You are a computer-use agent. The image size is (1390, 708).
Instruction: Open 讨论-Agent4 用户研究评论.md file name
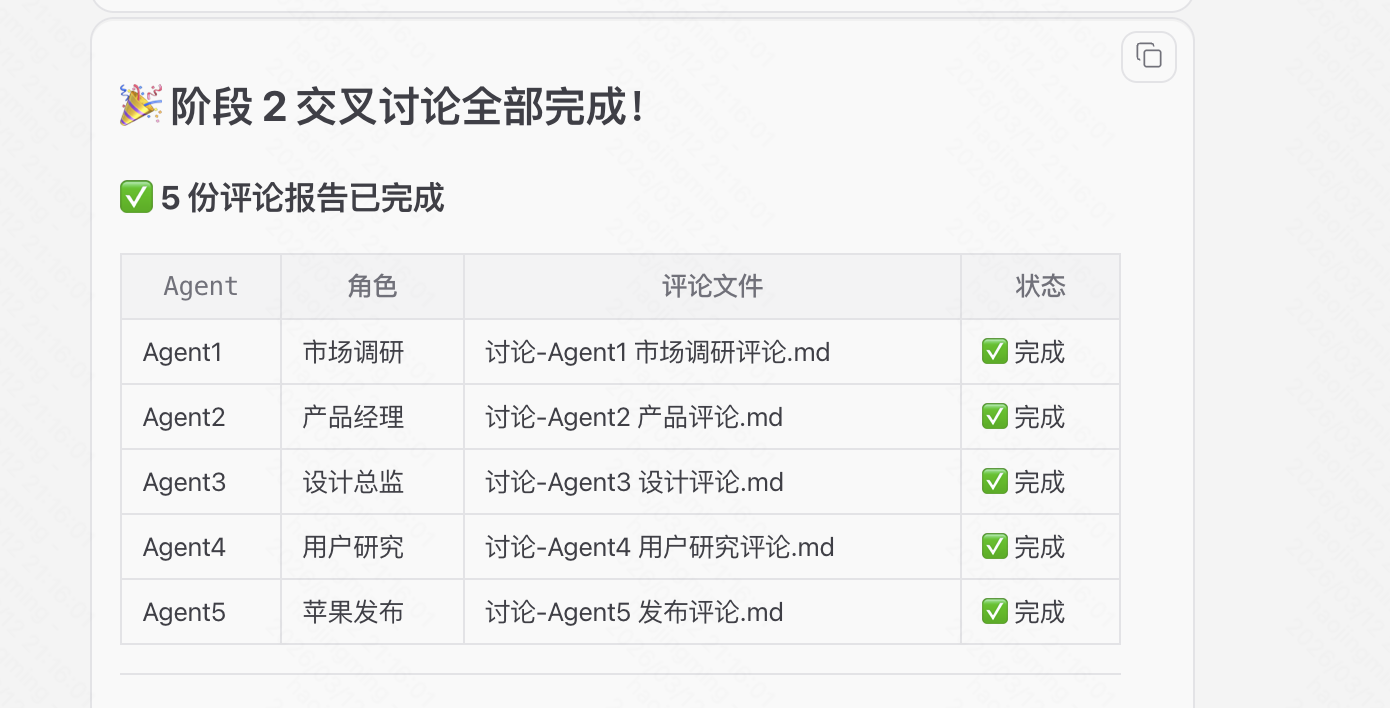point(659,547)
